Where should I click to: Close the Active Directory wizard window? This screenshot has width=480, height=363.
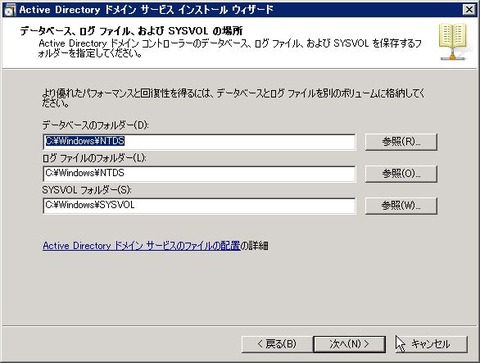point(469,9)
